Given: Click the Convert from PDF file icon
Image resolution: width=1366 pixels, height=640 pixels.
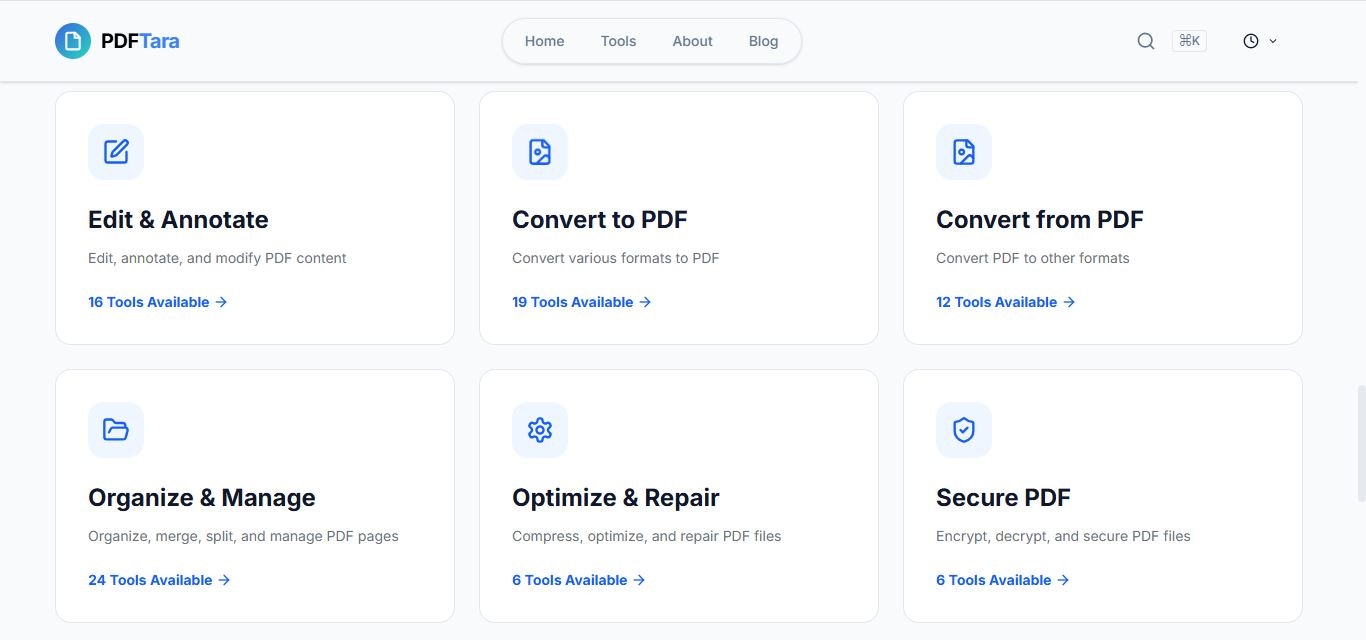Looking at the screenshot, I should (x=963, y=151).
